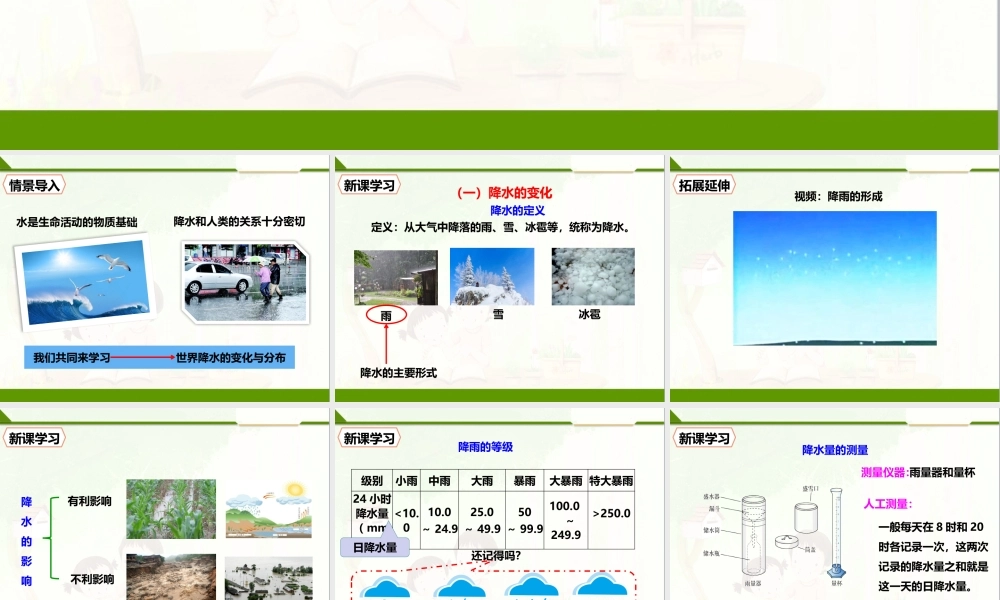
Task: Click the red oval around 雨
Action: coord(386,315)
